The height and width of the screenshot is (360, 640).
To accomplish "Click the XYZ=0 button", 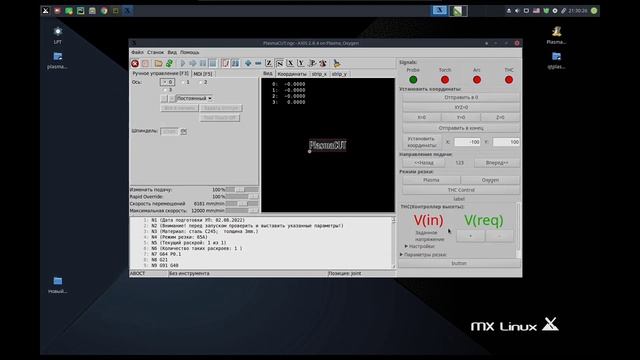I will click(x=461, y=107).
